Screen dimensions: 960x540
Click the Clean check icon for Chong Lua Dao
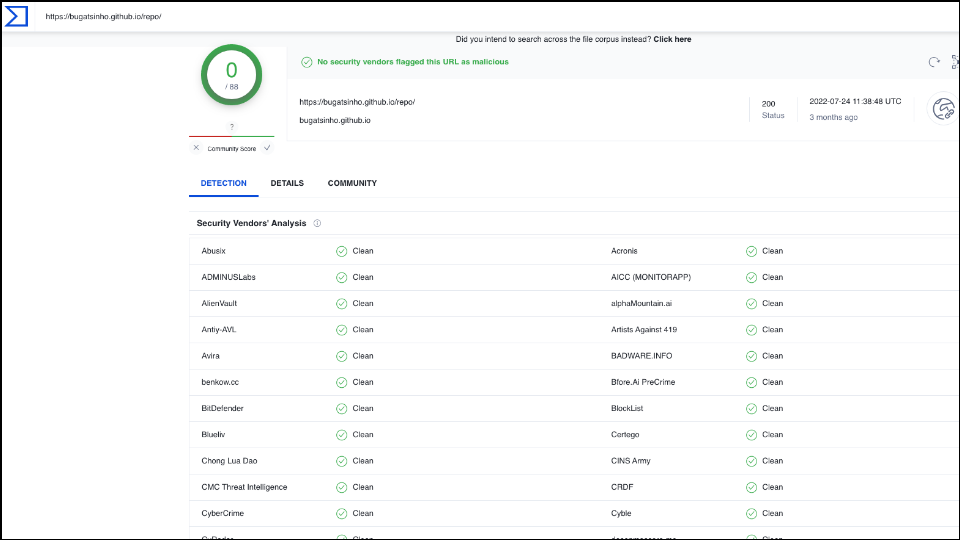(x=342, y=462)
